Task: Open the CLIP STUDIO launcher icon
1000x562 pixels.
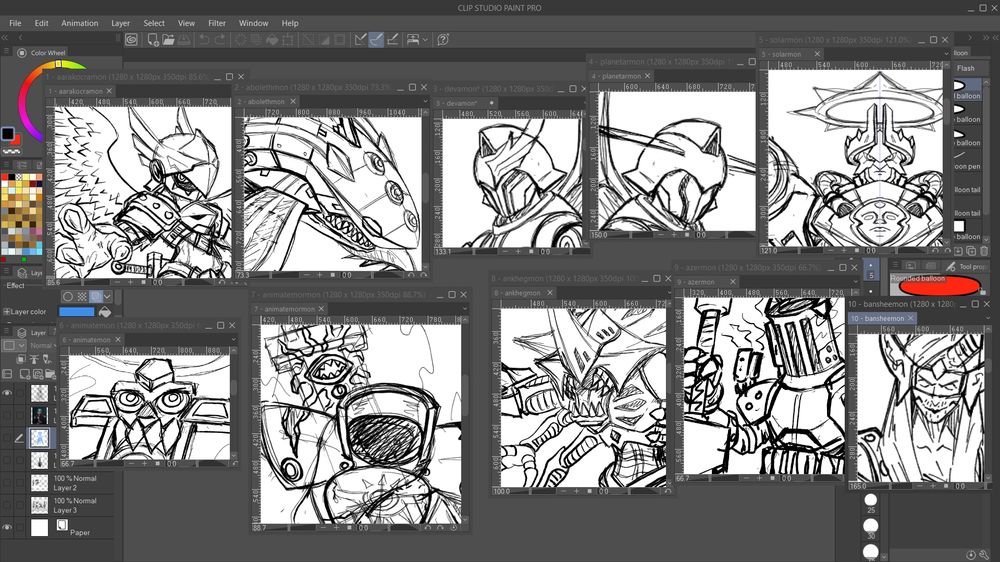Action: point(131,40)
